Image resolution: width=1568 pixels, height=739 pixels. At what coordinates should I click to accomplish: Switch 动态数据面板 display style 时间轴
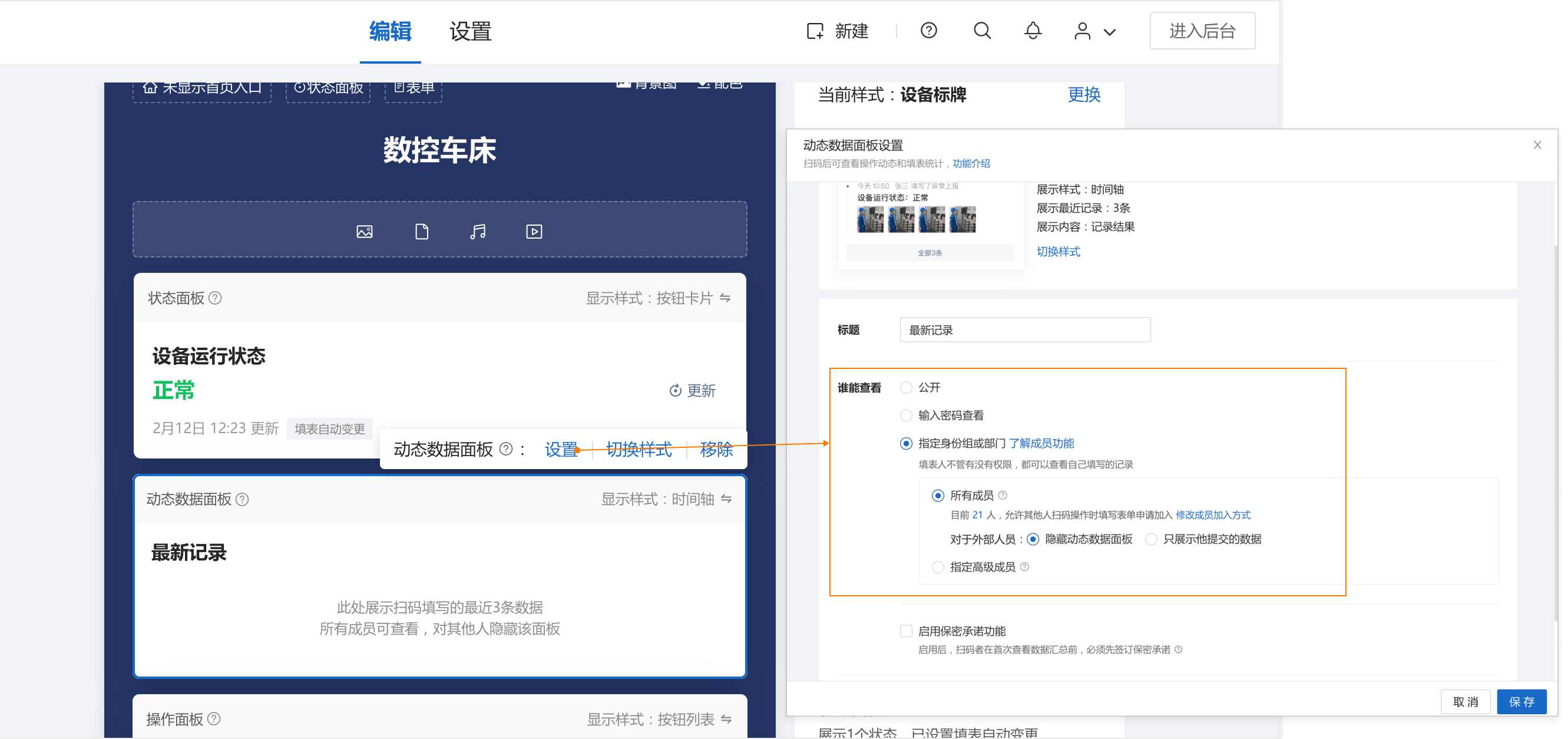tap(667, 499)
